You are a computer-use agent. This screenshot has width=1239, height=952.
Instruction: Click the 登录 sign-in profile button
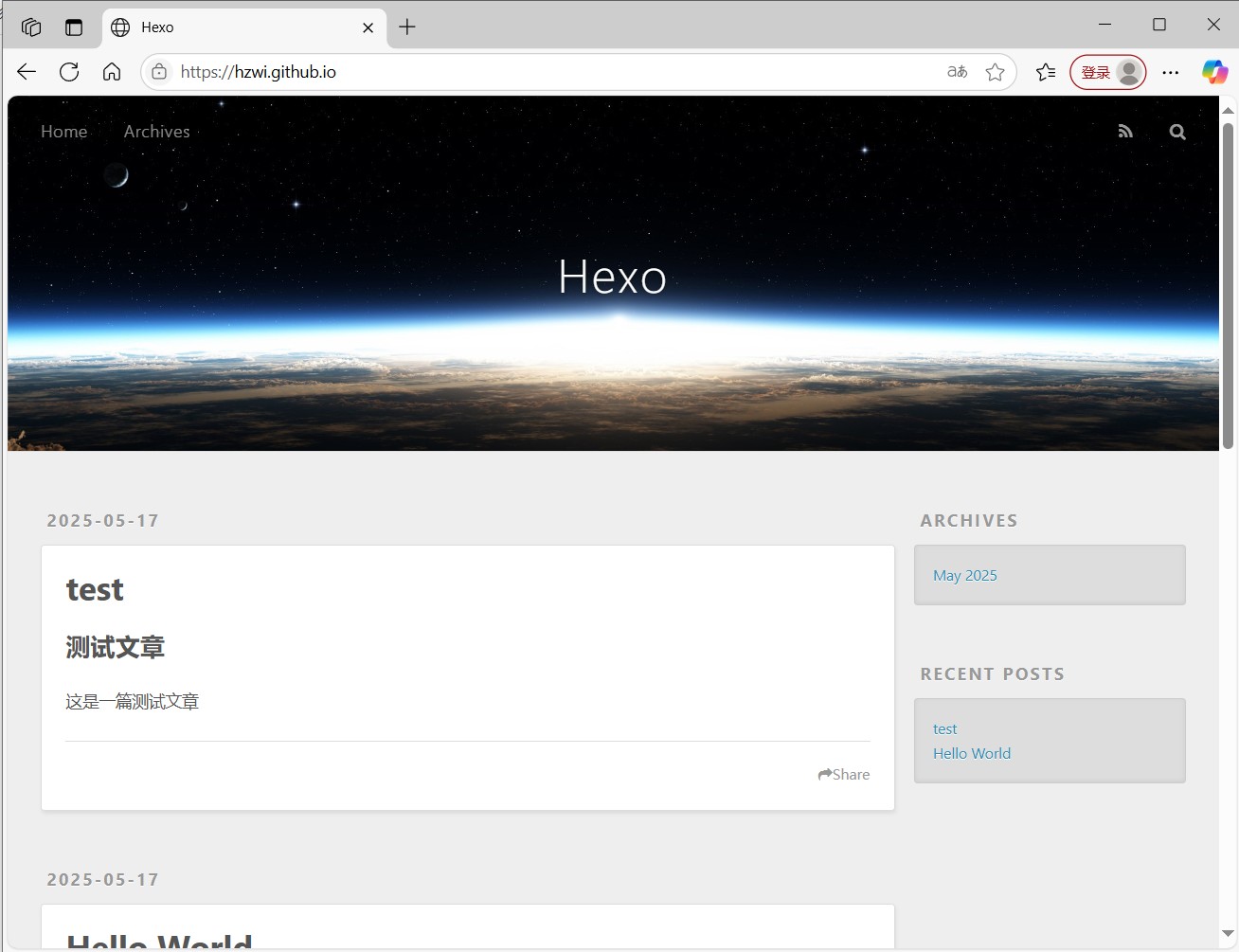[x=1108, y=72]
